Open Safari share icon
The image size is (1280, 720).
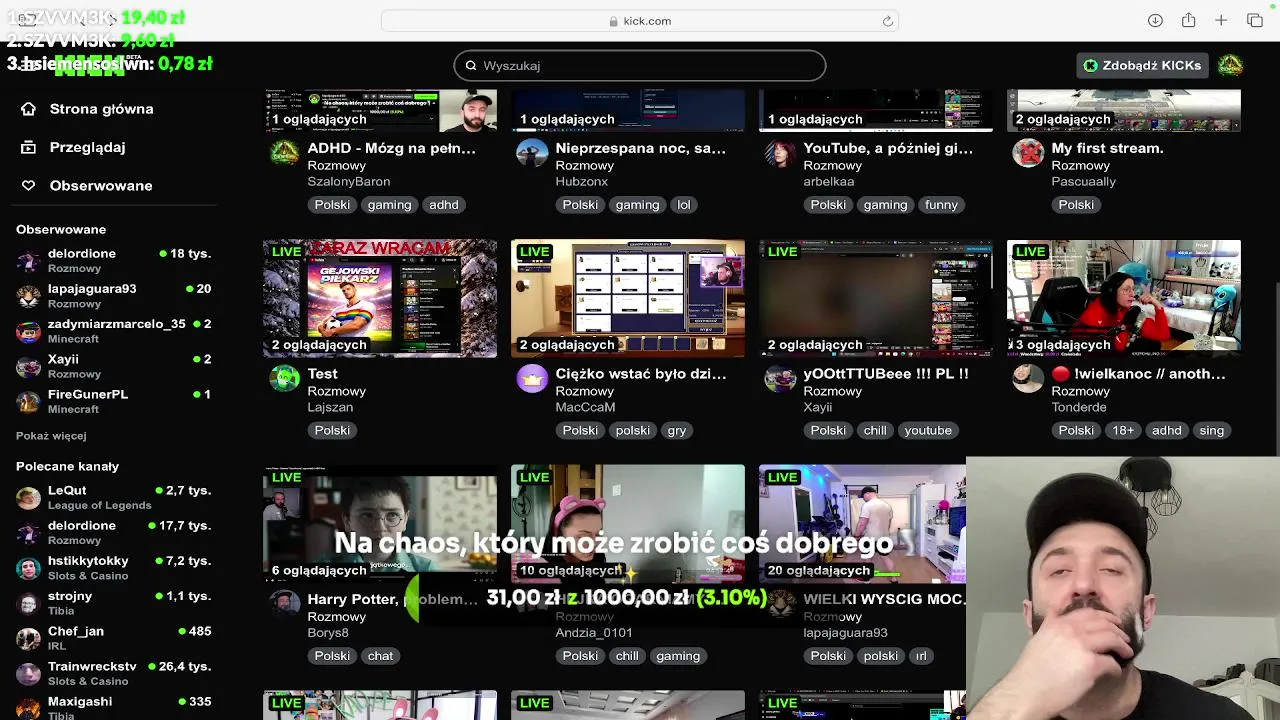point(1188,21)
